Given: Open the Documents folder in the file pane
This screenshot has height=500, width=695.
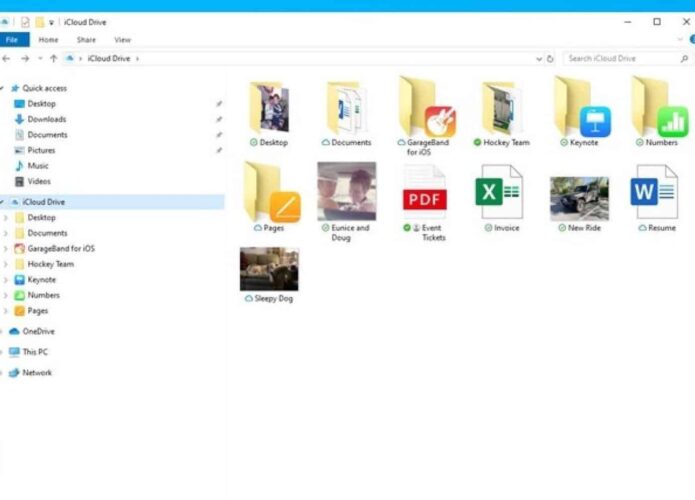Looking at the screenshot, I should coord(347,109).
